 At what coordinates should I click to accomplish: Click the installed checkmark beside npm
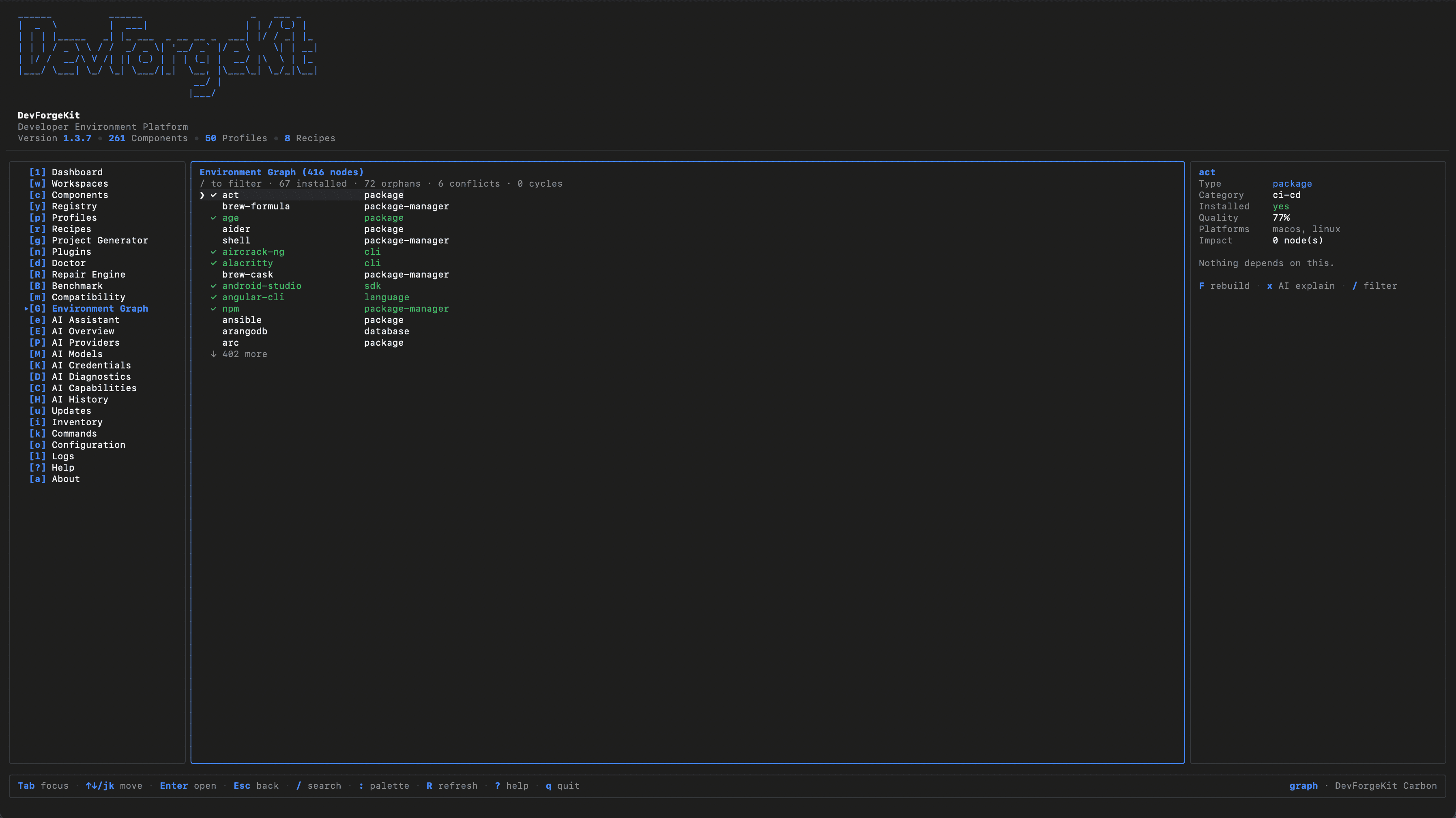tap(214, 308)
